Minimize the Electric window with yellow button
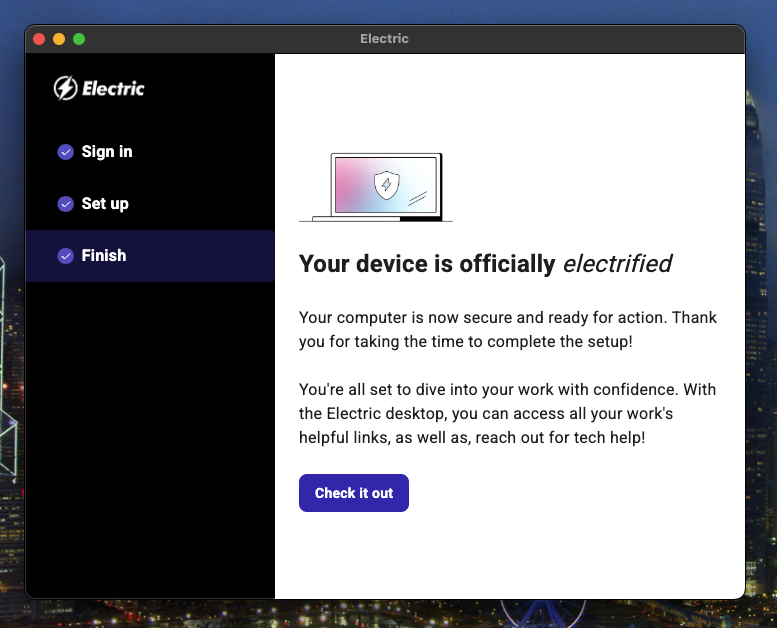Viewport: 777px width, 628px height. click(x=59, y=39)
